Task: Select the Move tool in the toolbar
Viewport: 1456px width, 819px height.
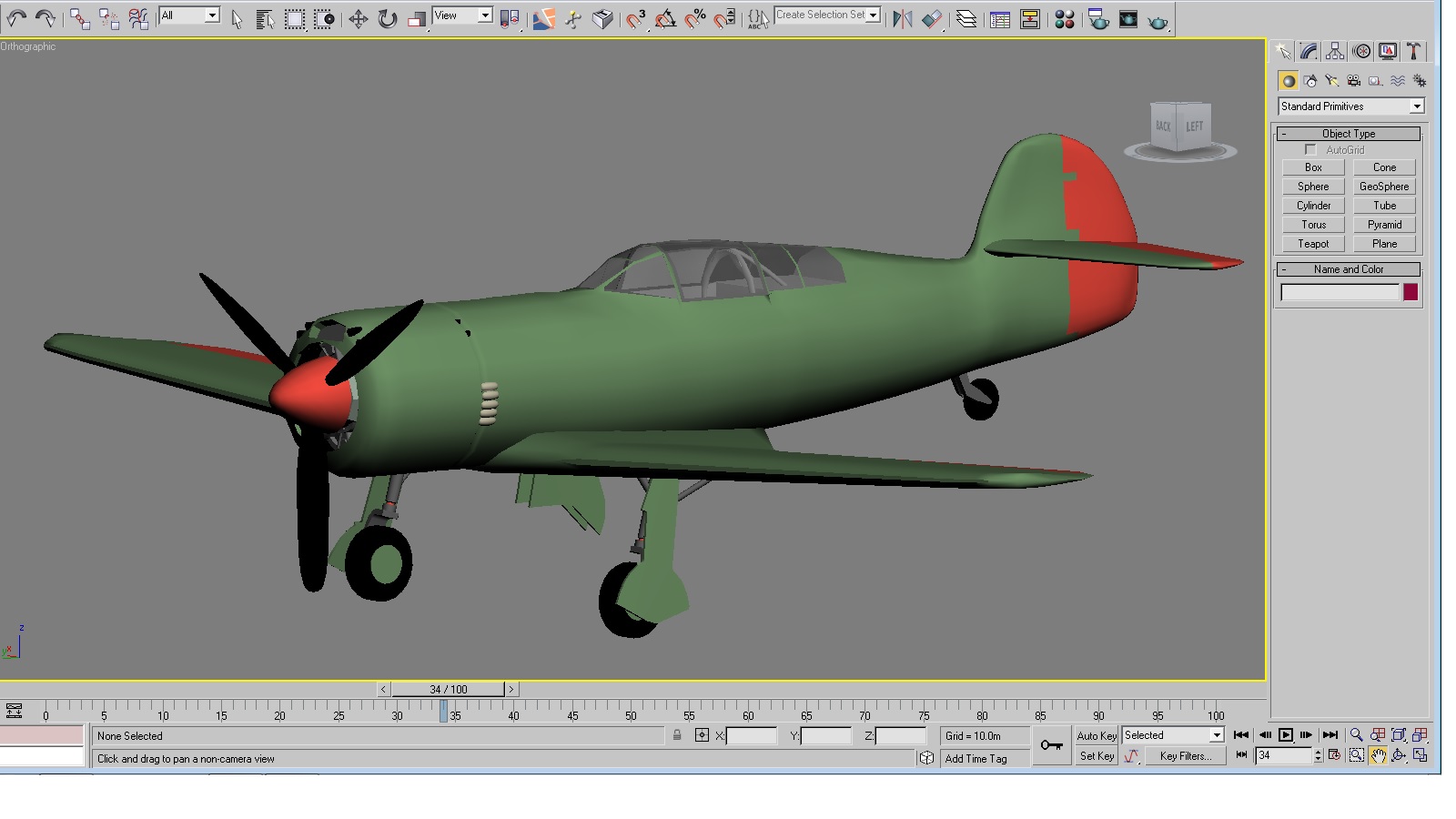Action: click(x=359, y=18)
